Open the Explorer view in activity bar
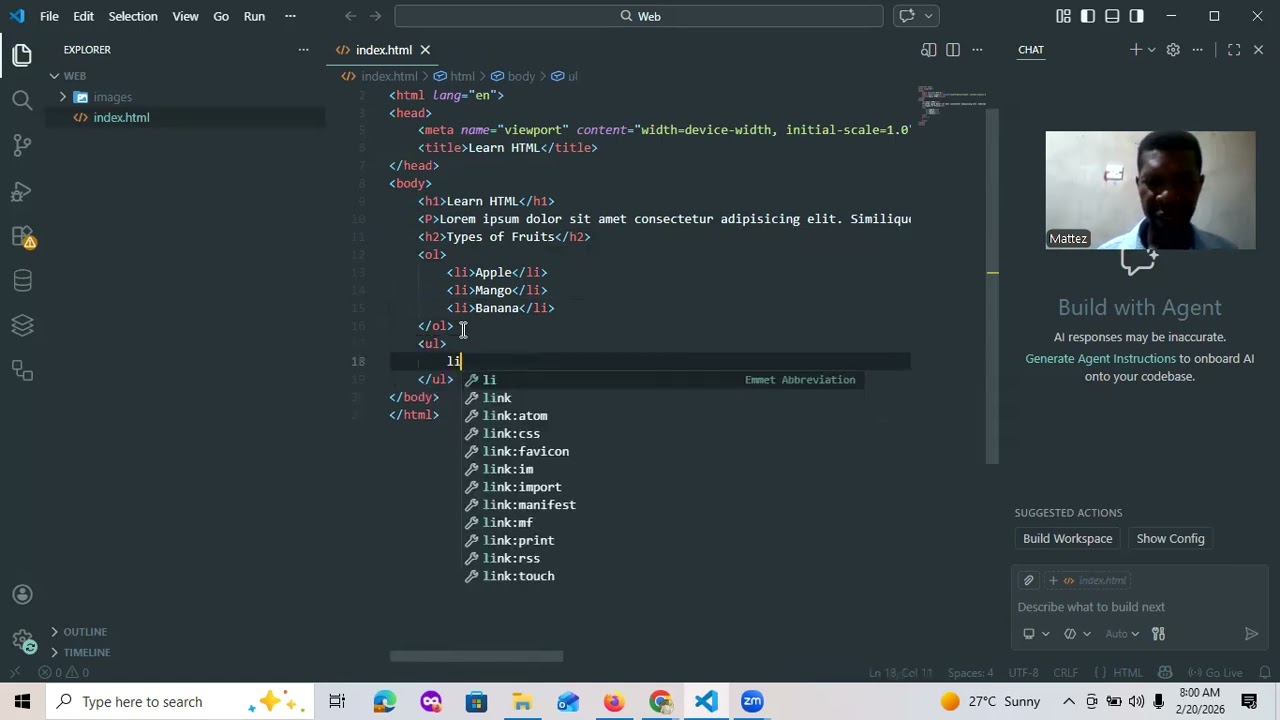 (22, 54)
